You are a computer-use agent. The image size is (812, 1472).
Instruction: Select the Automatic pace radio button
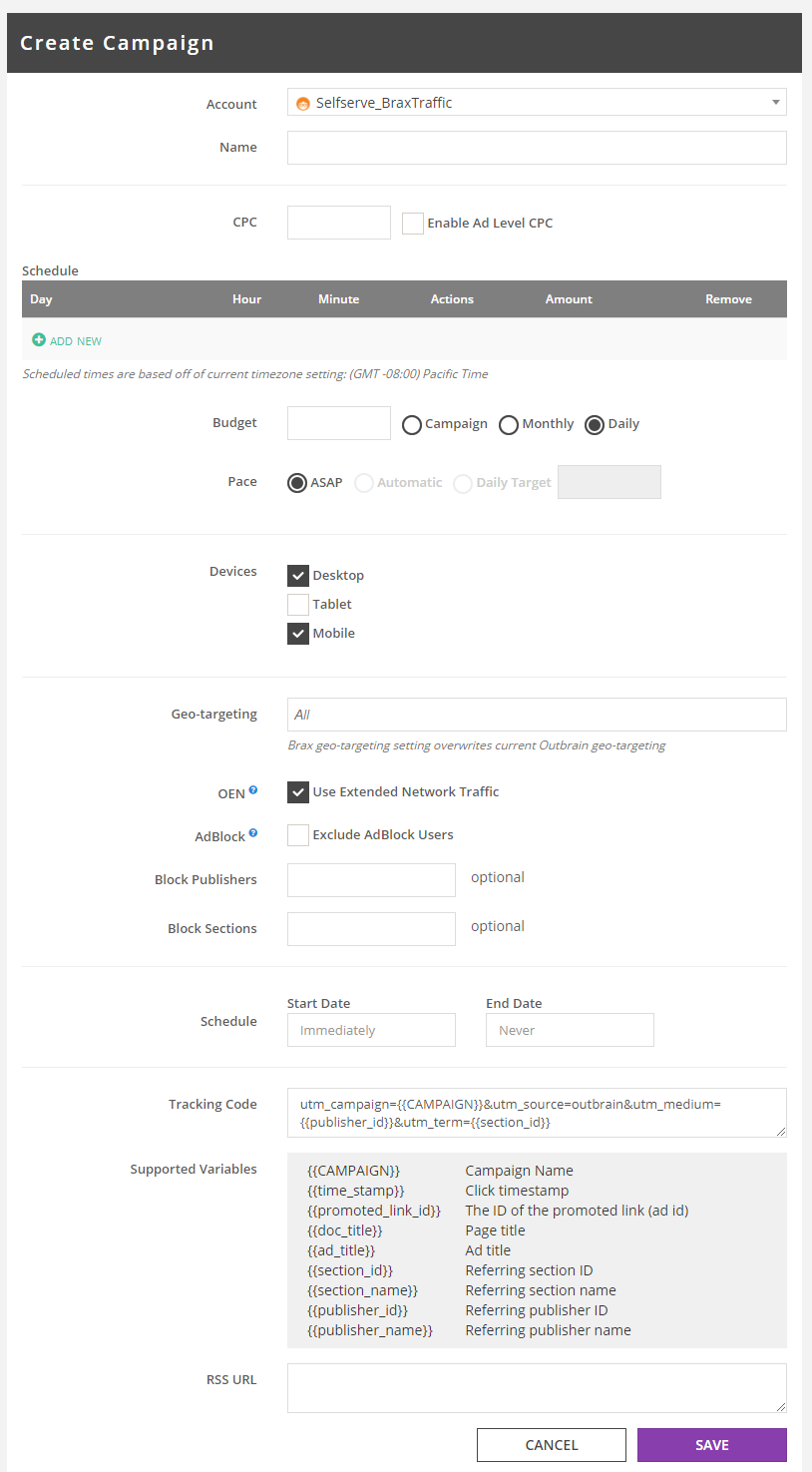364,483
